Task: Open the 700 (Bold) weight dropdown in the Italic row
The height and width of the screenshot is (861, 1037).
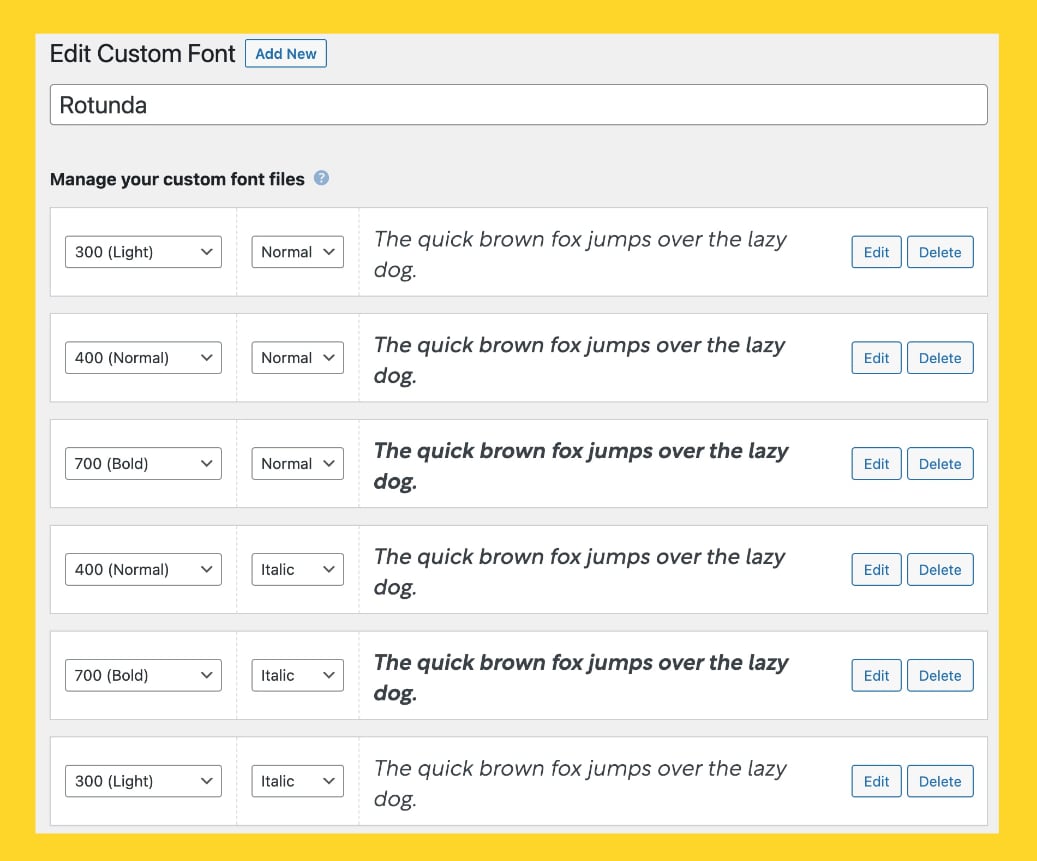Action: (143, 675)
